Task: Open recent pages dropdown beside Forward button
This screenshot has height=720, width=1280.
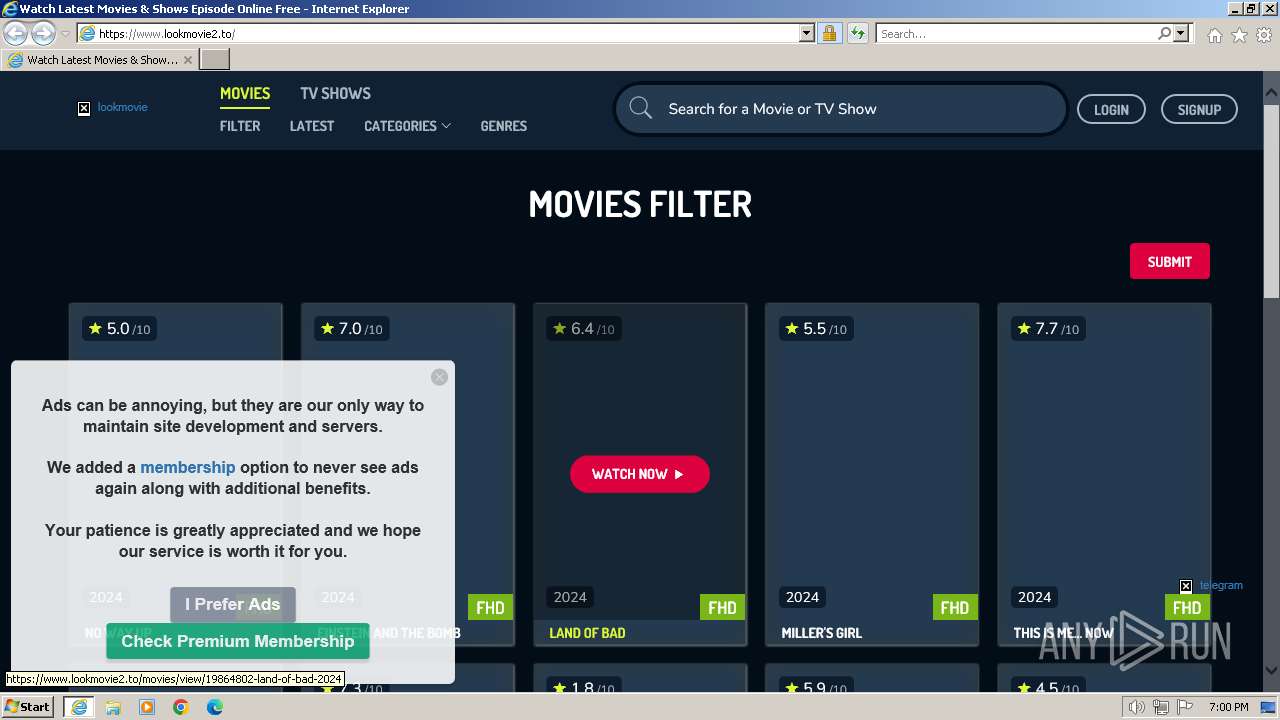Action: [65, 34]
